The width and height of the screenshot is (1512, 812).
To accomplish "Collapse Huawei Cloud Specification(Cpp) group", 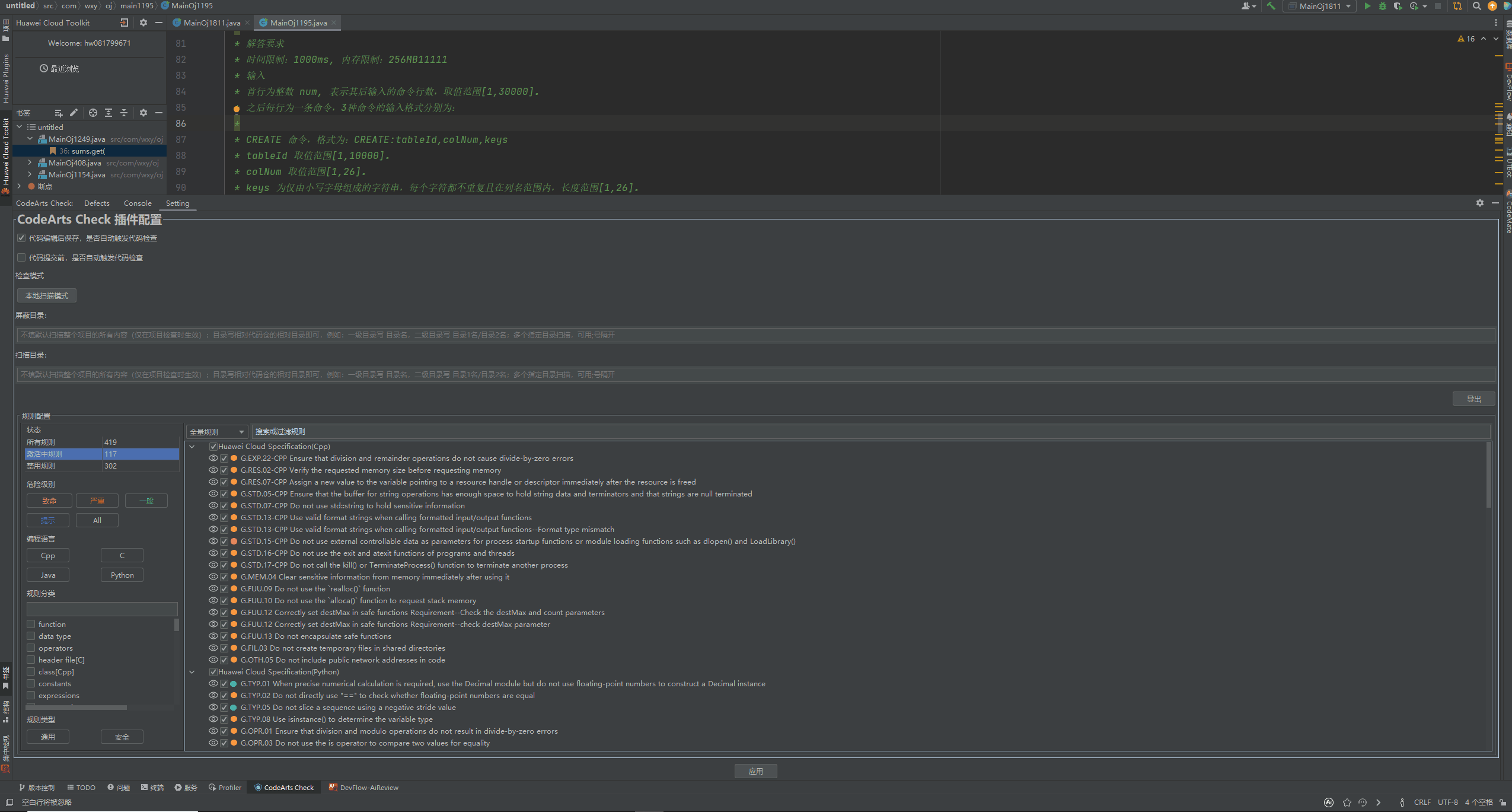I will click(x=192, y=447).
